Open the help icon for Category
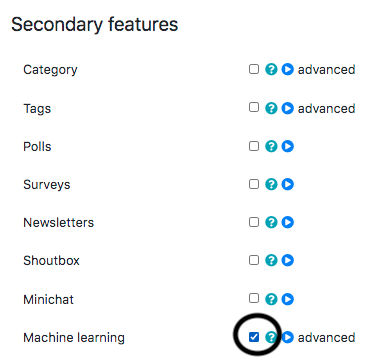 [x=271, y=69]
